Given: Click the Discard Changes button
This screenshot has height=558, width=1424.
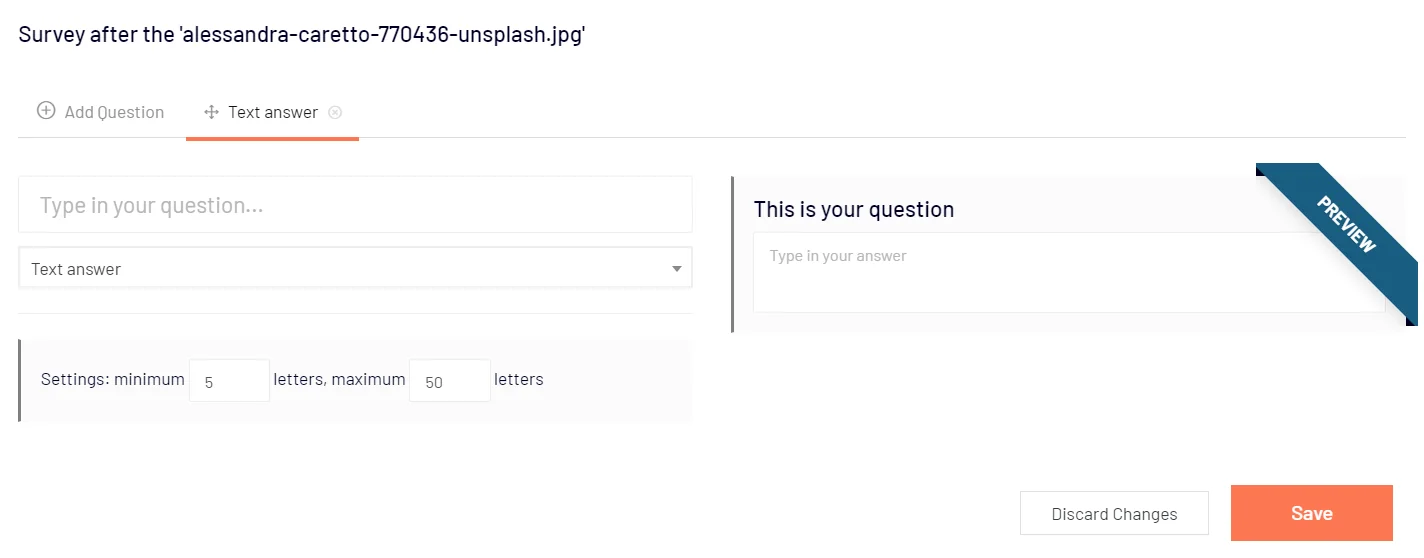Looking at the screenshot, I should (x=1114, y=514).
